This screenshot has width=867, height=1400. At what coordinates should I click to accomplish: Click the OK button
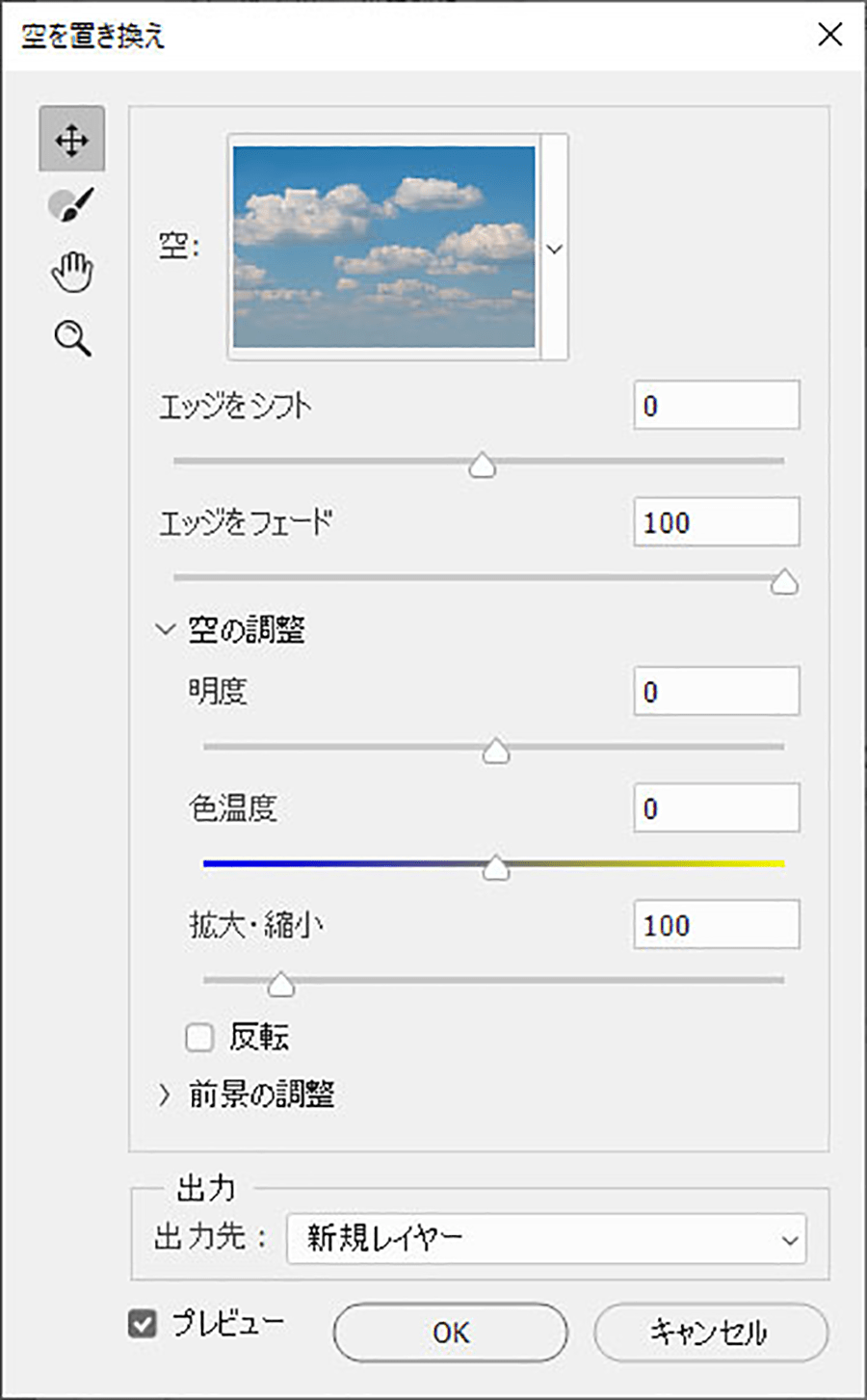(x=450, y=1333)
